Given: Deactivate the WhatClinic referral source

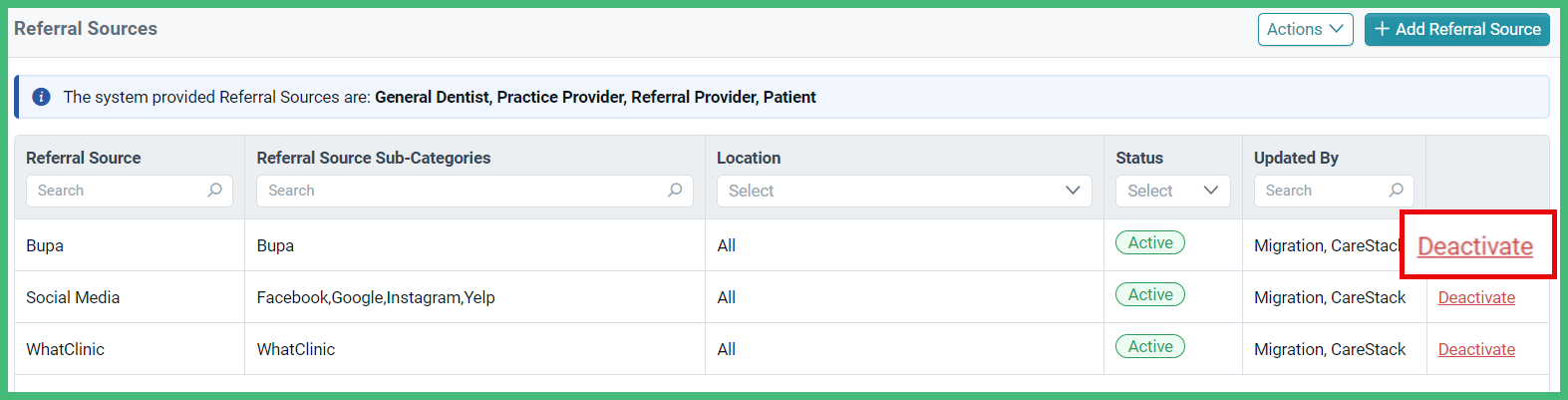Looking at the screenshot, I should click(x=1476, y=349).
